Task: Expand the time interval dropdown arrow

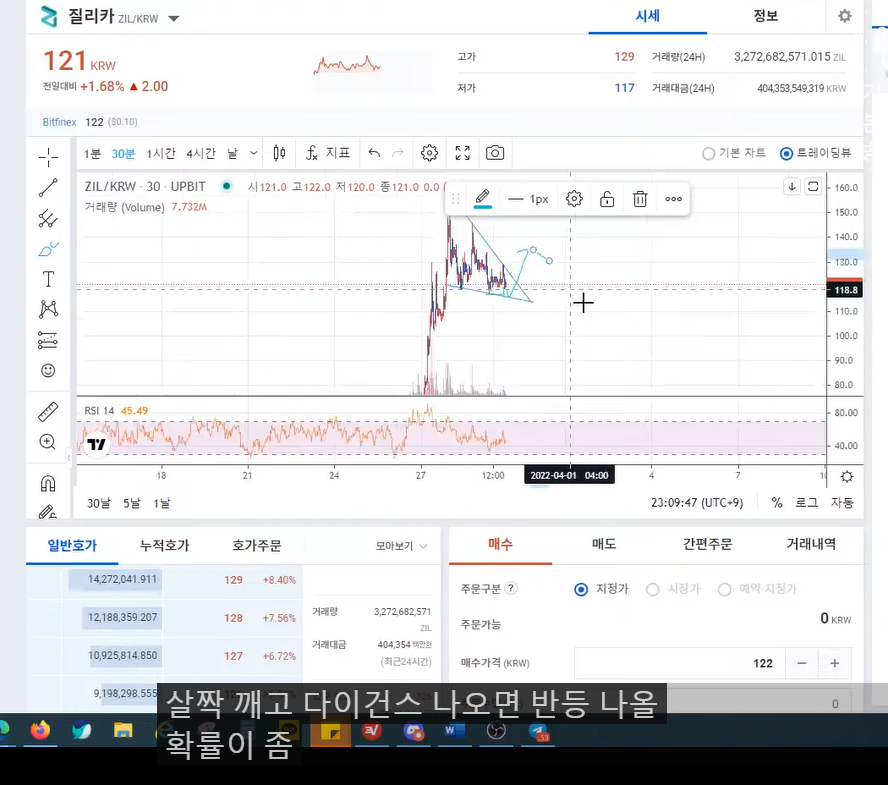Action: pos(254,153)
